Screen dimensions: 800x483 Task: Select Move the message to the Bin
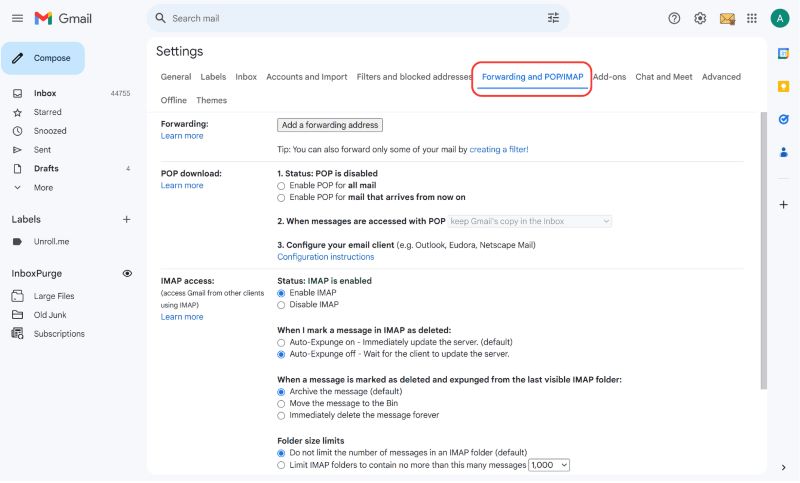(x=281, y=404)
